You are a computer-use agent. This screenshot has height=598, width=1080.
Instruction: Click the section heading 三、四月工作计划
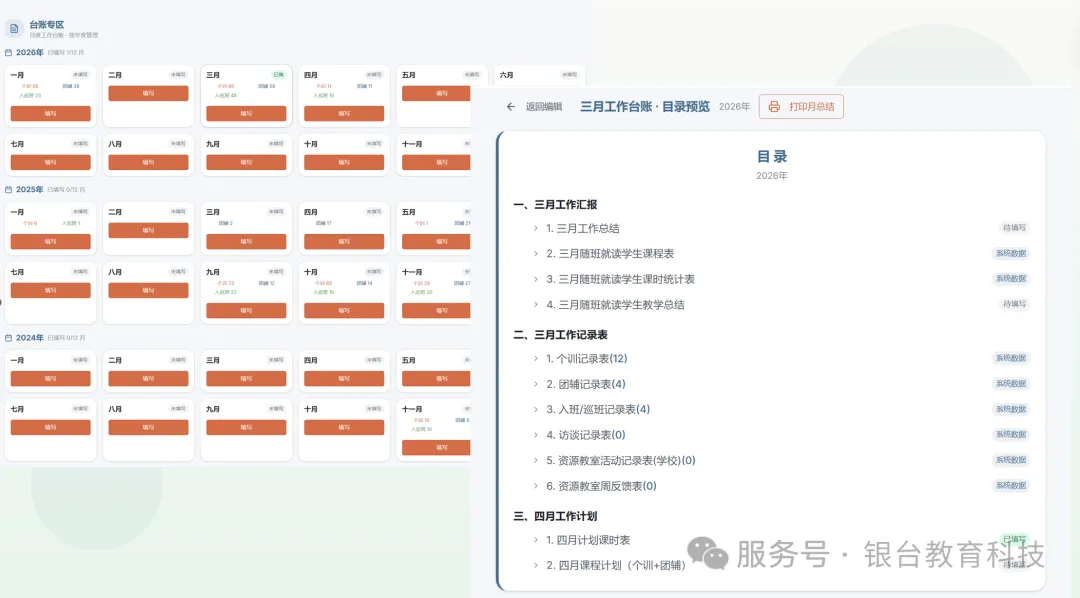pyautogui.click(x=555, y=516)
